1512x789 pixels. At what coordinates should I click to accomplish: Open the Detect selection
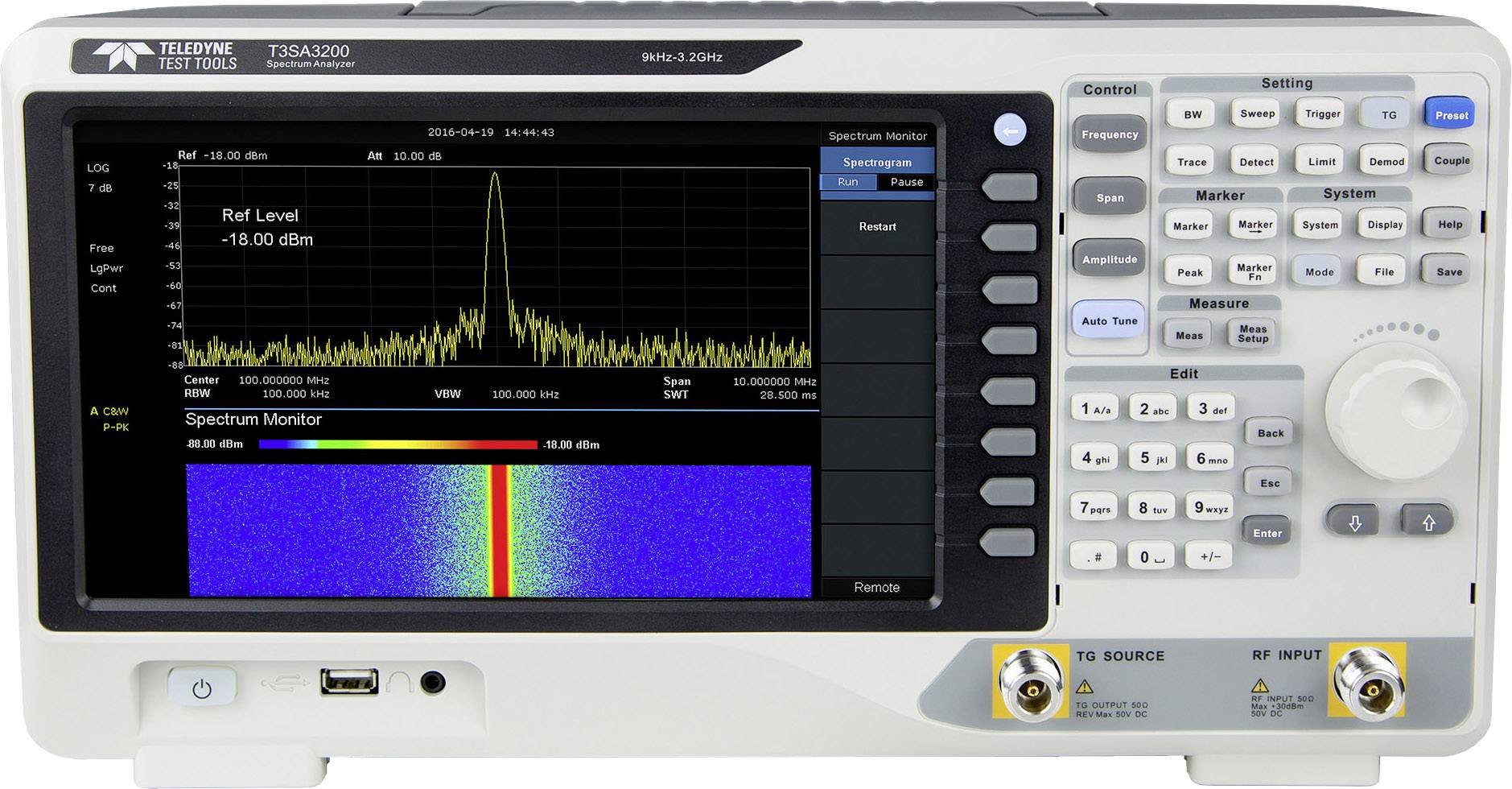[1255, 161]
